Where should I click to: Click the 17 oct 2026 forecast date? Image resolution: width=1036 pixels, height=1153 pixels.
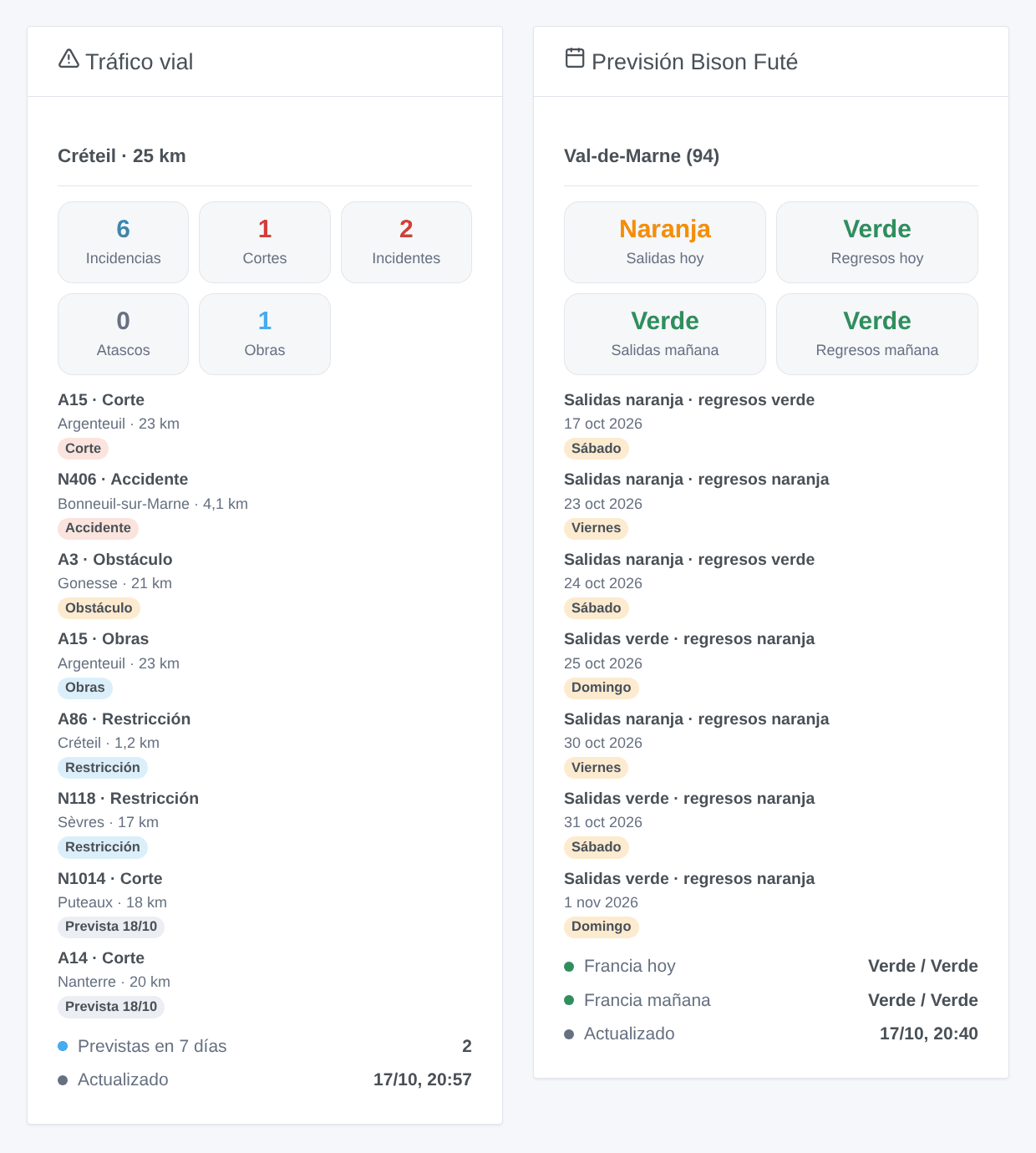pos(603,424)
